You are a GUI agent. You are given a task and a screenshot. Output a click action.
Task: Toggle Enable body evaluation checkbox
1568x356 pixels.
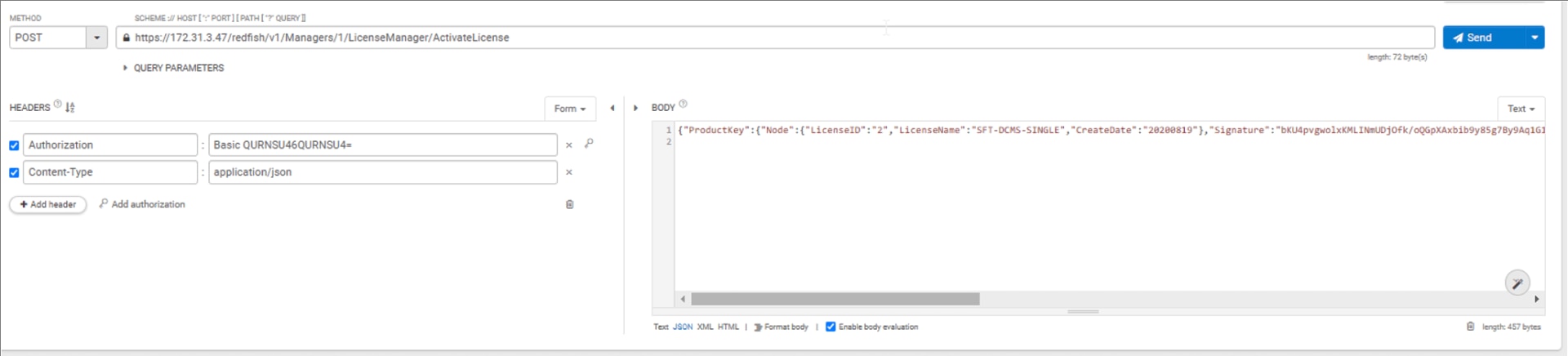[x=831, y=327]
